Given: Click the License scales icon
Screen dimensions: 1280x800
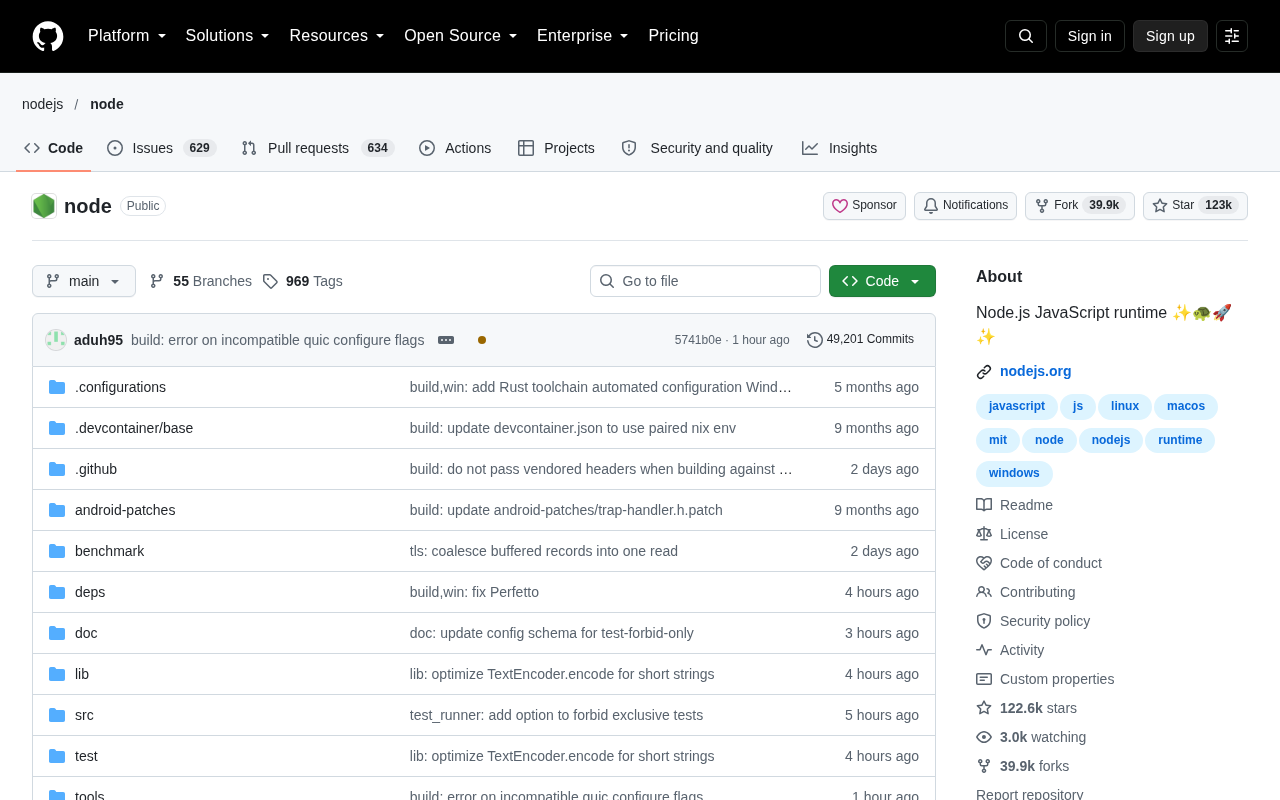Looking at the screenshot, I should point(984,534).
